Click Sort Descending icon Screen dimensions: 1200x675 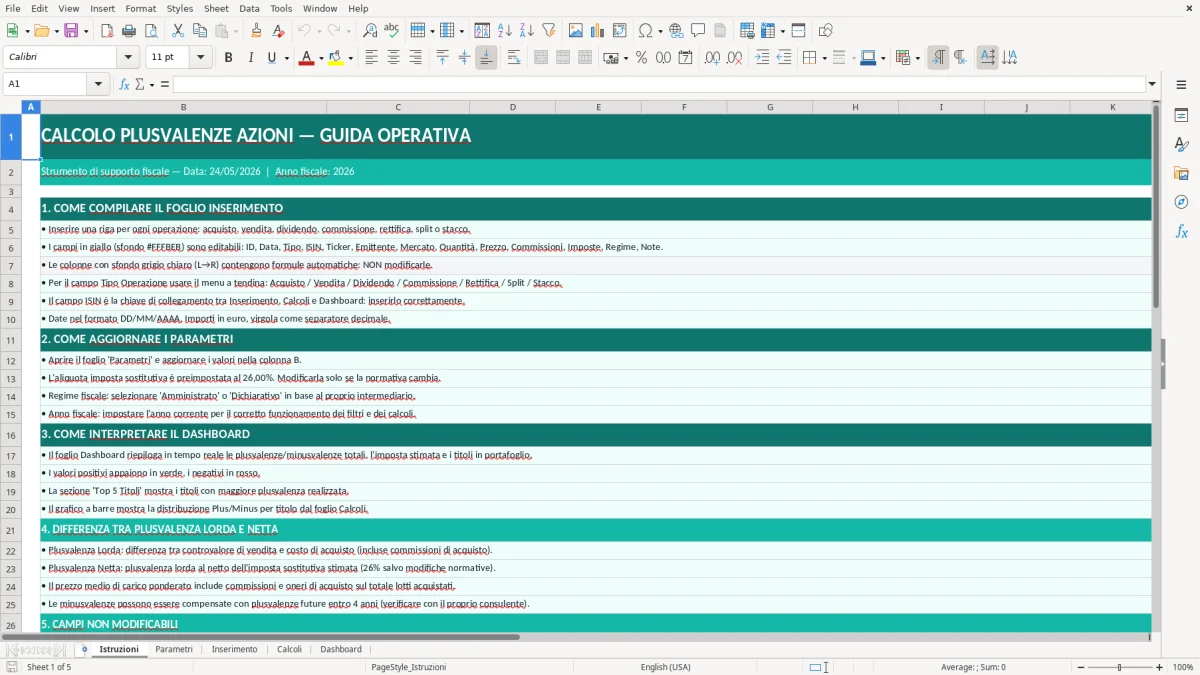click(527, 31)
